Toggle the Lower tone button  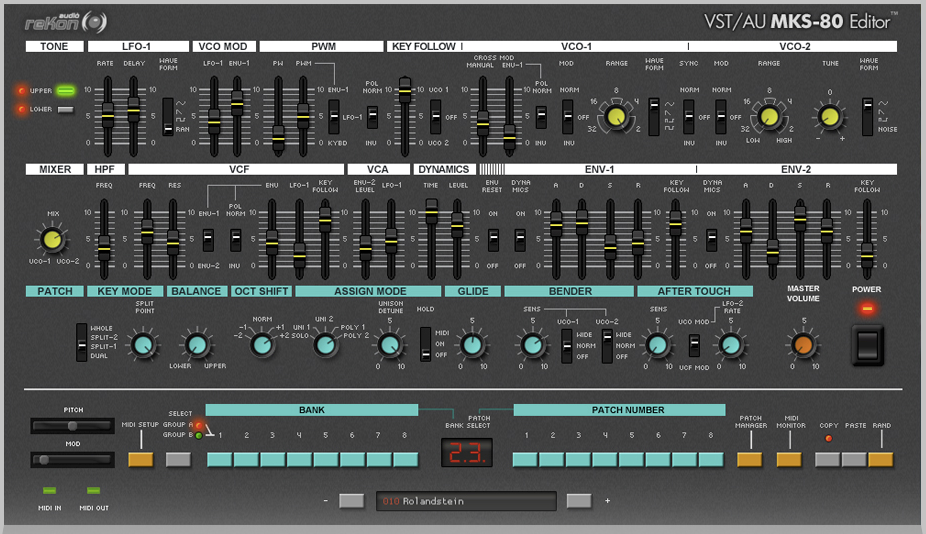pyautogui.click(x=66, y=109)
